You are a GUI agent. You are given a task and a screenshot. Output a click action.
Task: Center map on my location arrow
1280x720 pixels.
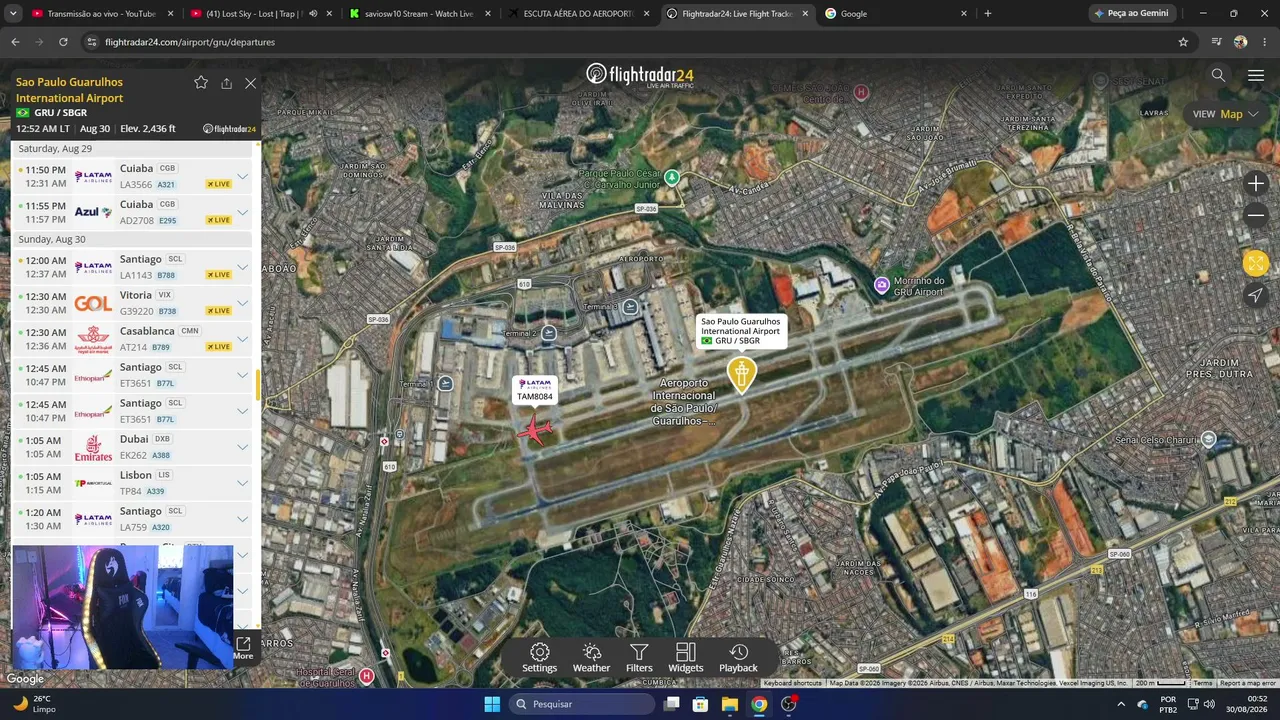(x=1256, y=295)
